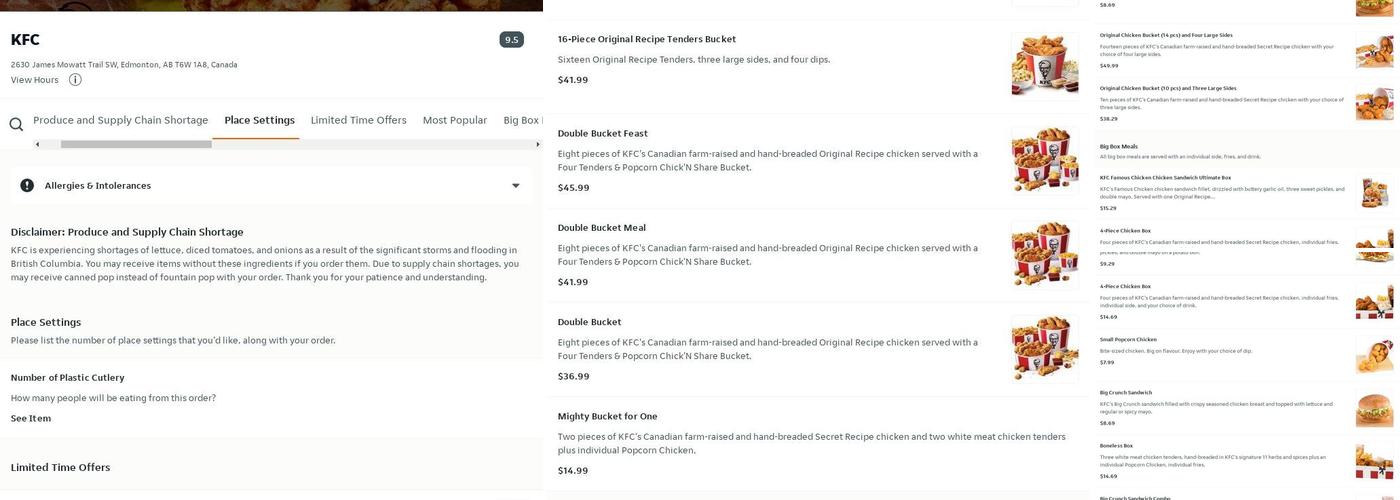Click the Allergies & Intolerances warning icon
The height and width of the screenshot is (500, 1400).
point(27,185)
